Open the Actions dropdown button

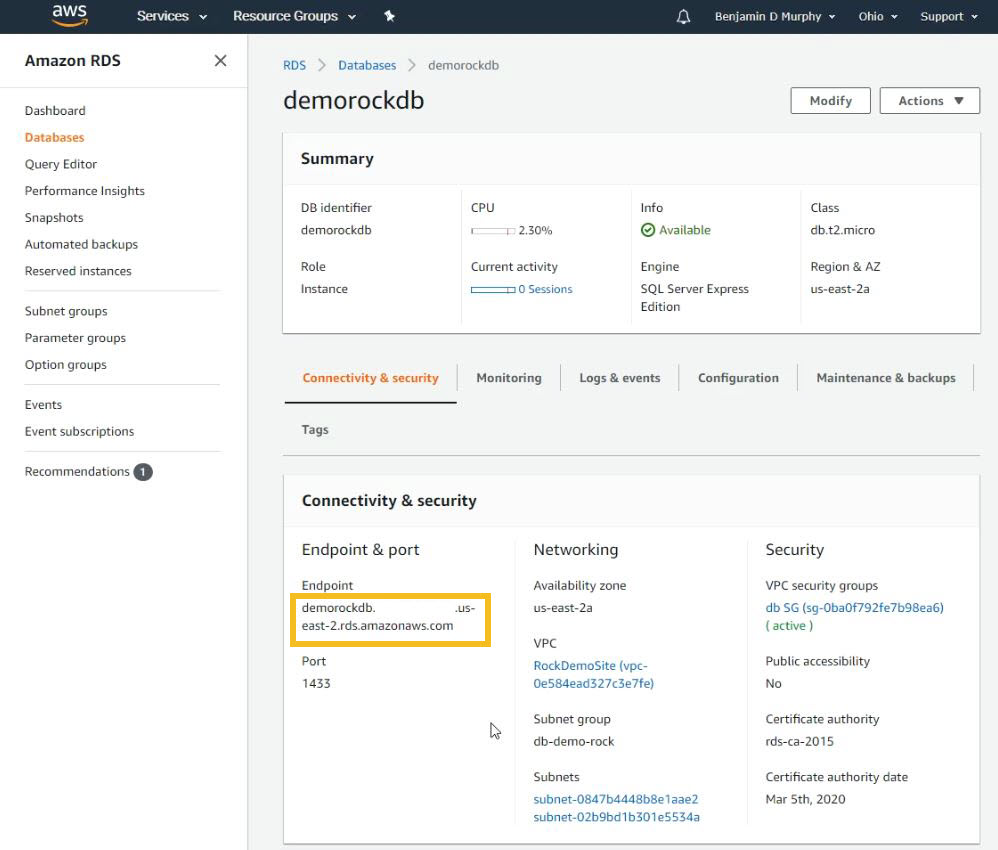pos(929,101)
